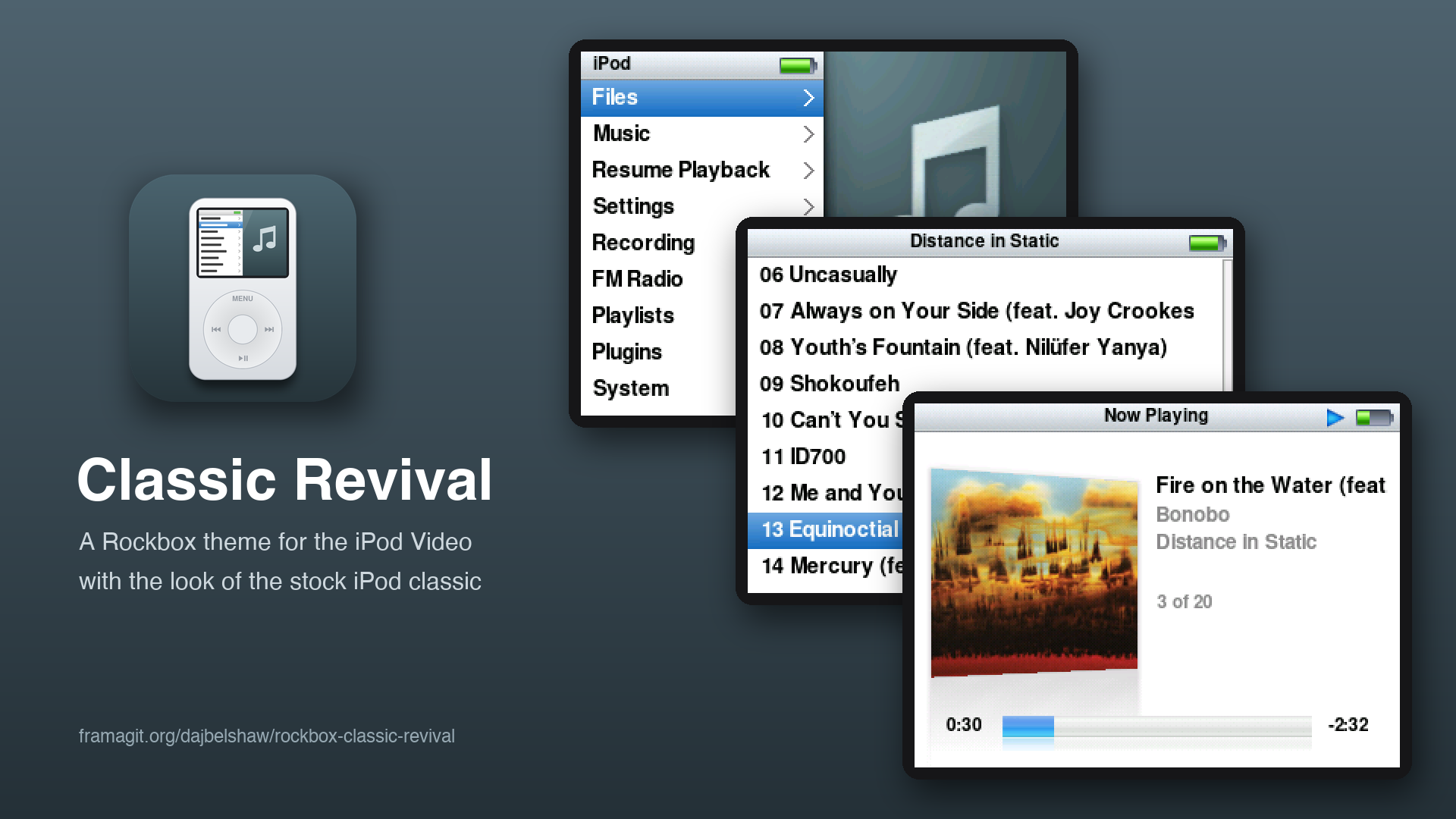Select track 07 Always on Your Side
1456x819 pixels.
tap(984, 312)
